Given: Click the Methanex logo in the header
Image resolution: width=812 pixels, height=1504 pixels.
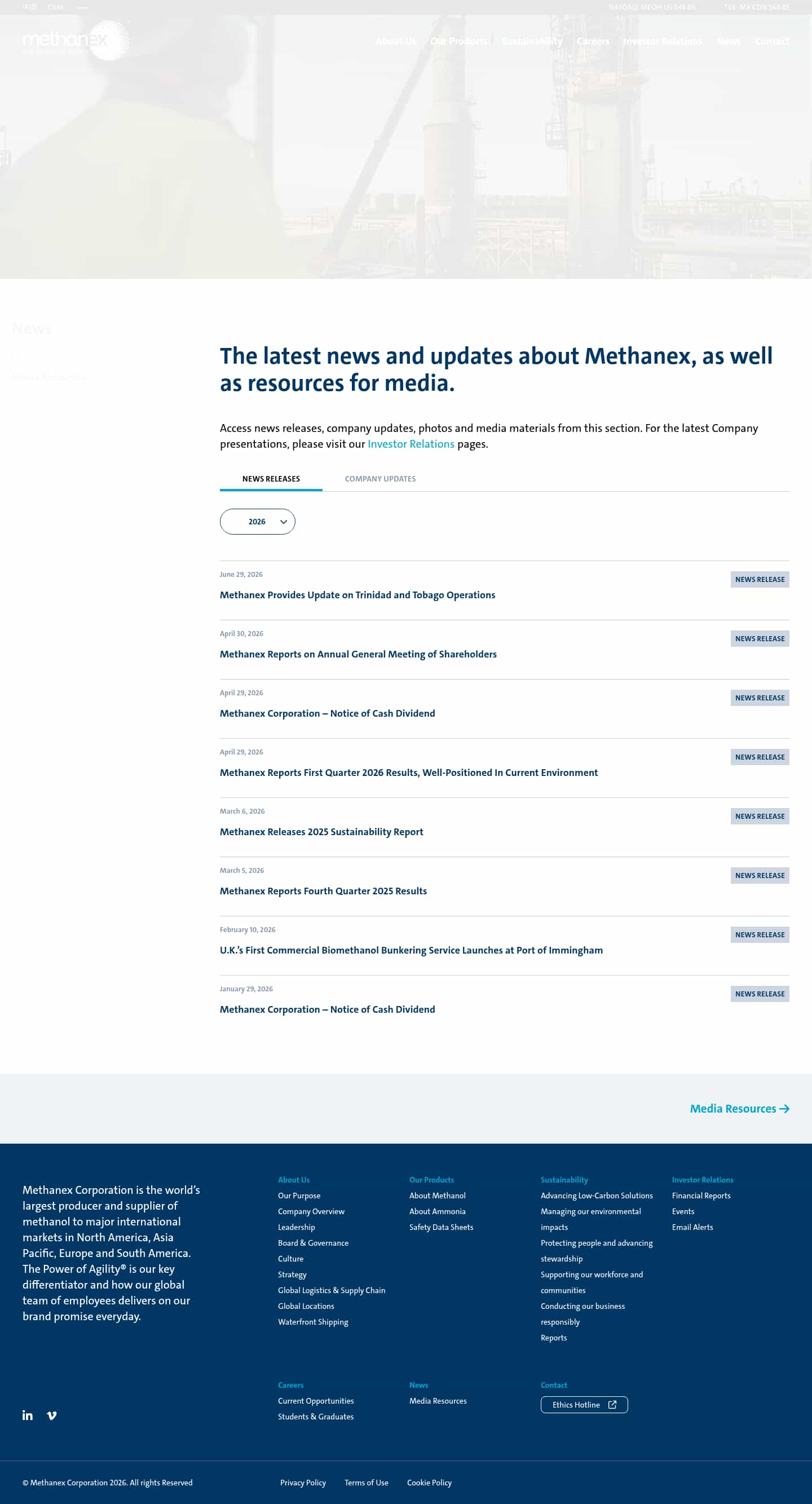Looking at the screenshot, I should (76, 40).
